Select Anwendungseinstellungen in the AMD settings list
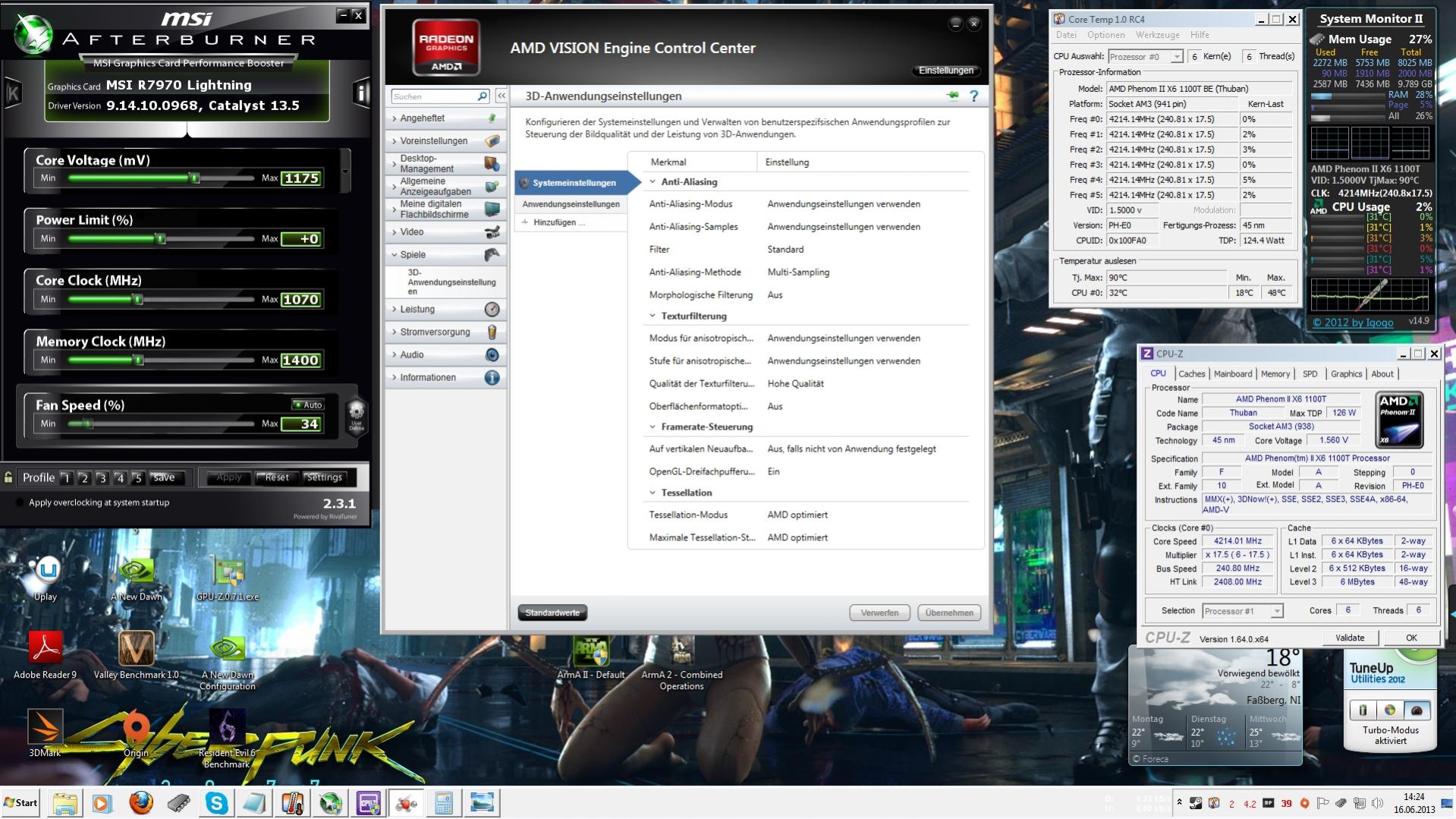 click(571, 204)
